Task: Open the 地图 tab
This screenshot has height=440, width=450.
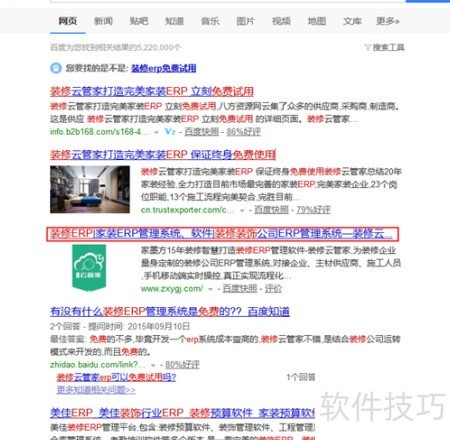Action: [x=317, y=21]
